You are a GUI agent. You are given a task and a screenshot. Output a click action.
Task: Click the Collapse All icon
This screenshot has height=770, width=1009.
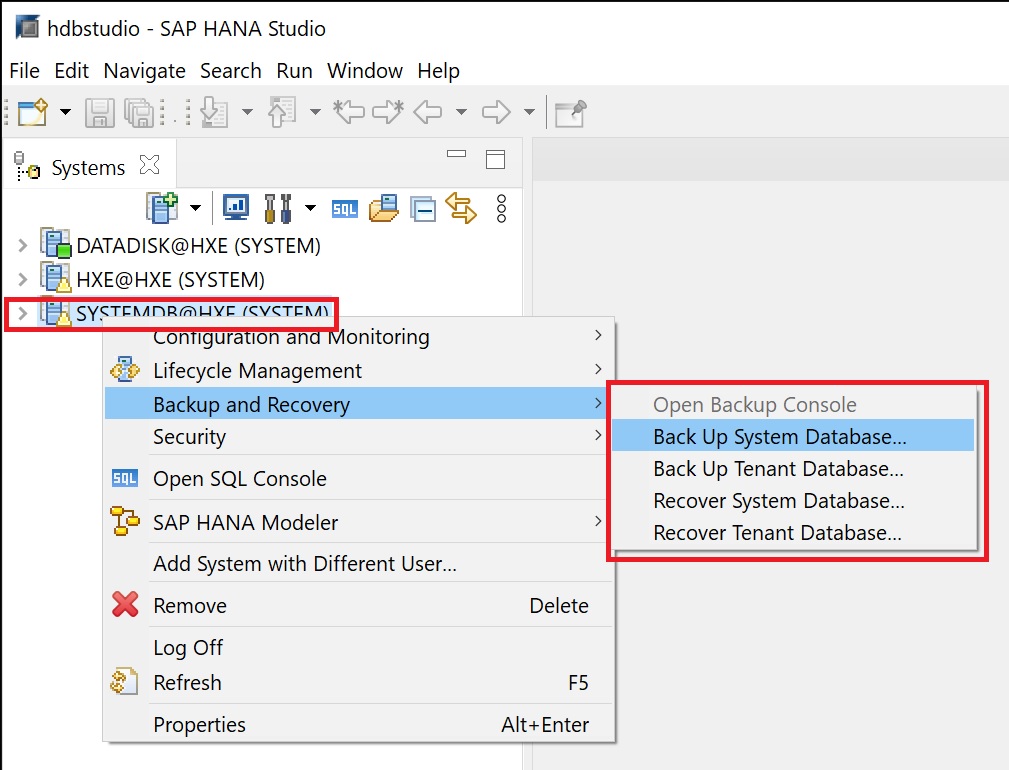click(423, 210)
